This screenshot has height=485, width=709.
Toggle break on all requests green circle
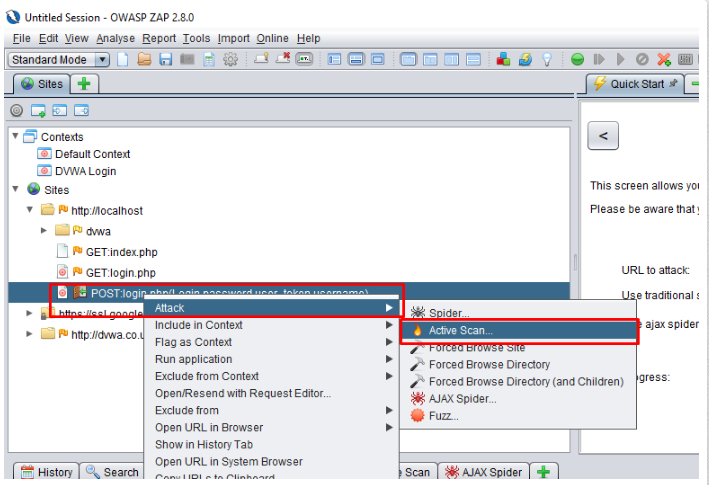tap(577, 59)
